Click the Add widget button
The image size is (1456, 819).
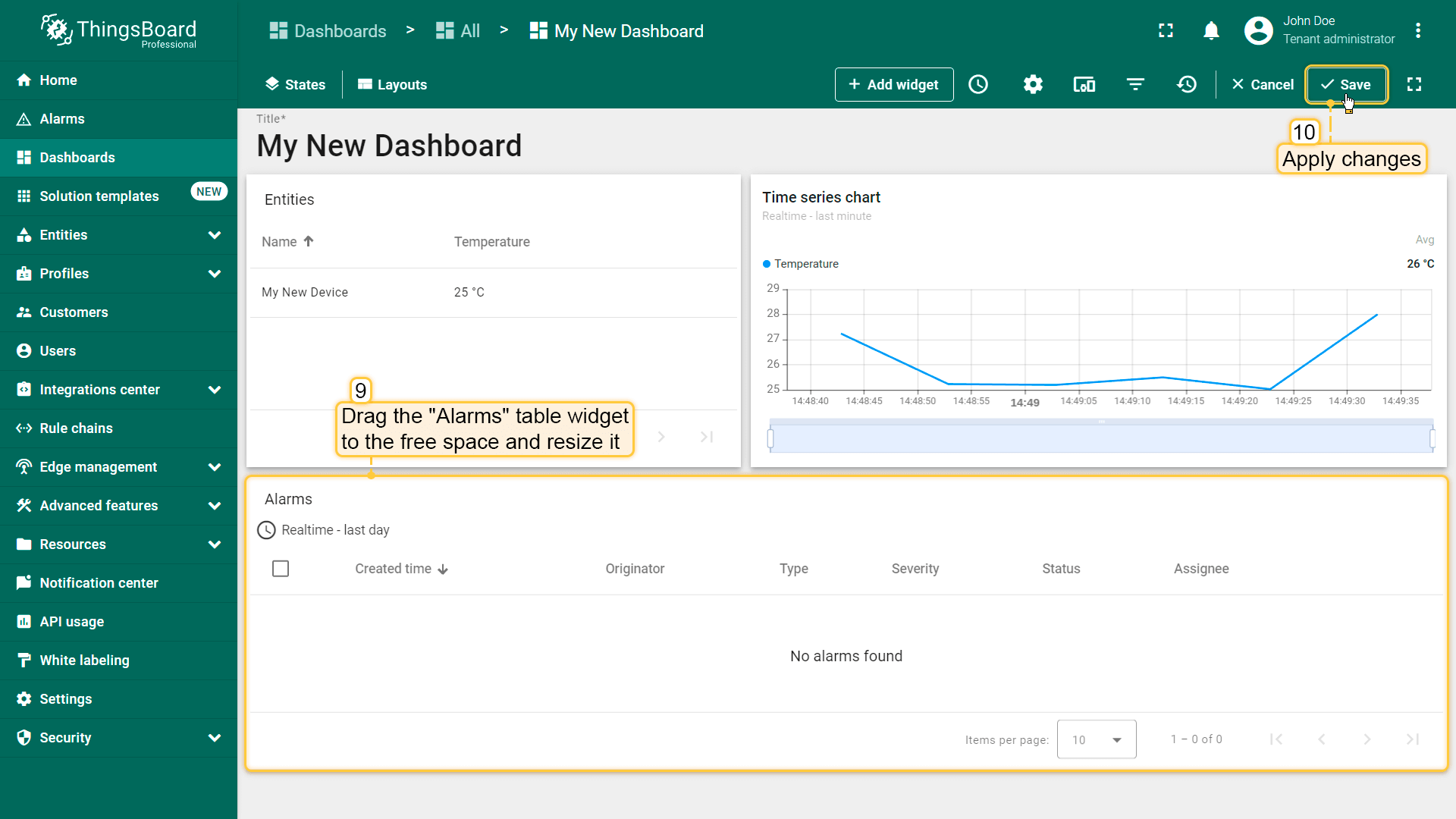click(893, 84)
